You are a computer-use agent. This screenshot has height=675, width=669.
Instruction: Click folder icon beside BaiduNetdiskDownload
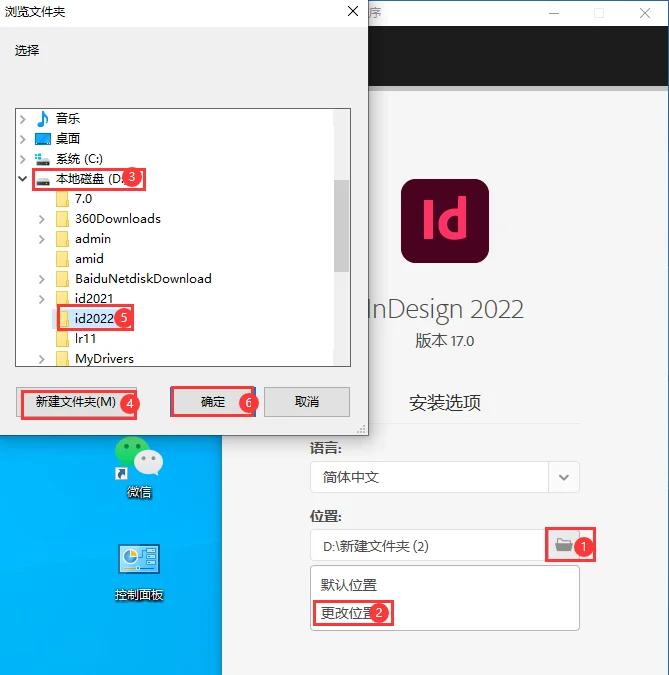point(62,279)
